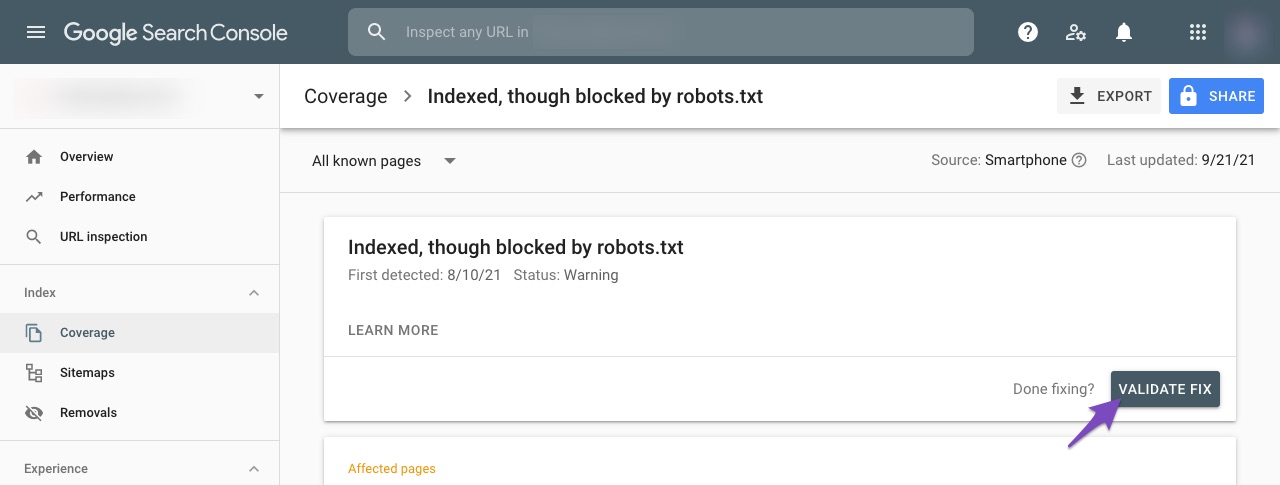Click the Export button
Screen dimensions: 1280x485
point(1109,96)
